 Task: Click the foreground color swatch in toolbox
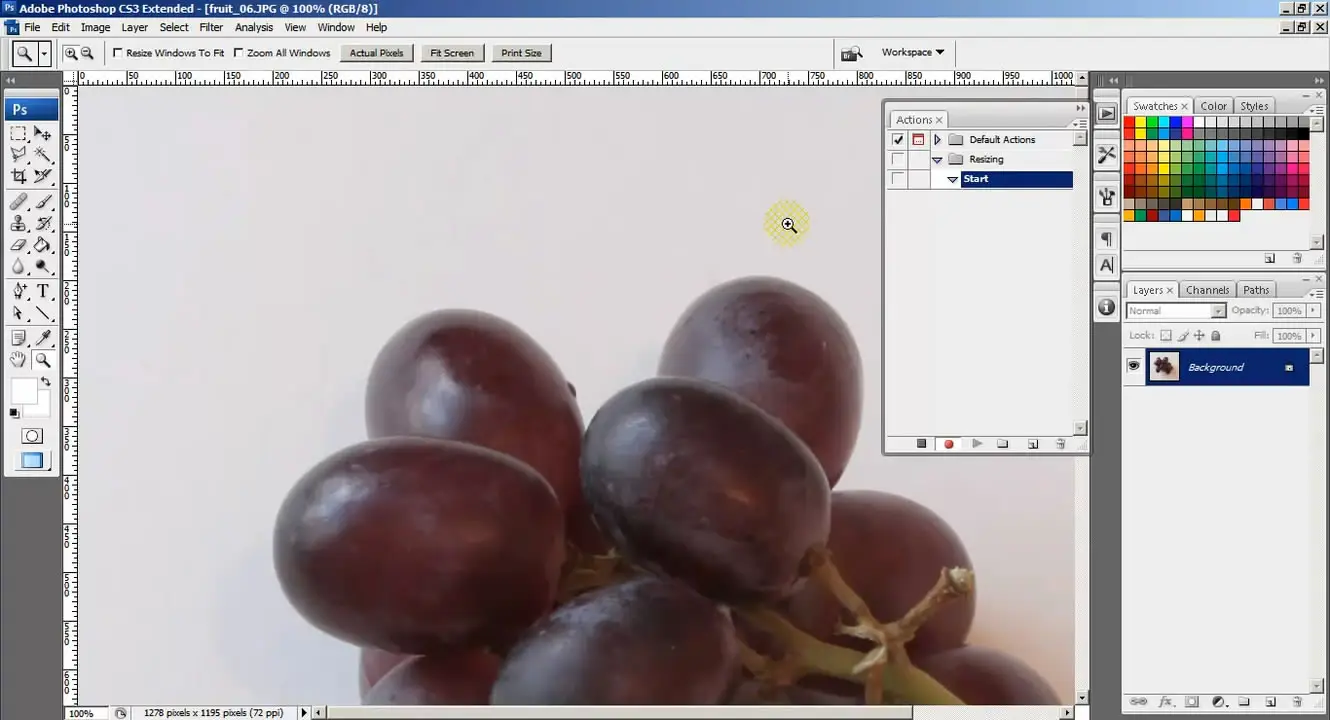coord(23,391)
